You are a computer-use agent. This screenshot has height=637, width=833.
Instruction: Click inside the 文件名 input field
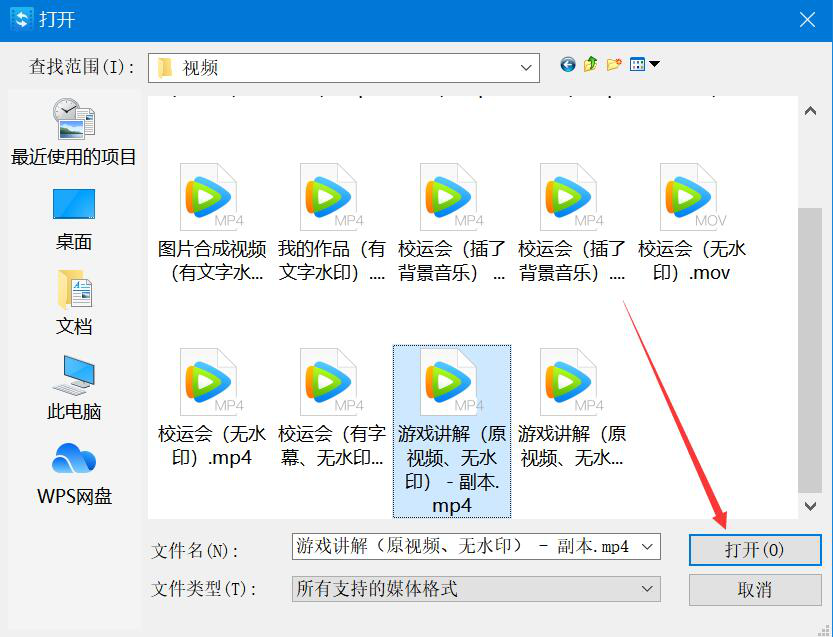[x=450, y=547]
